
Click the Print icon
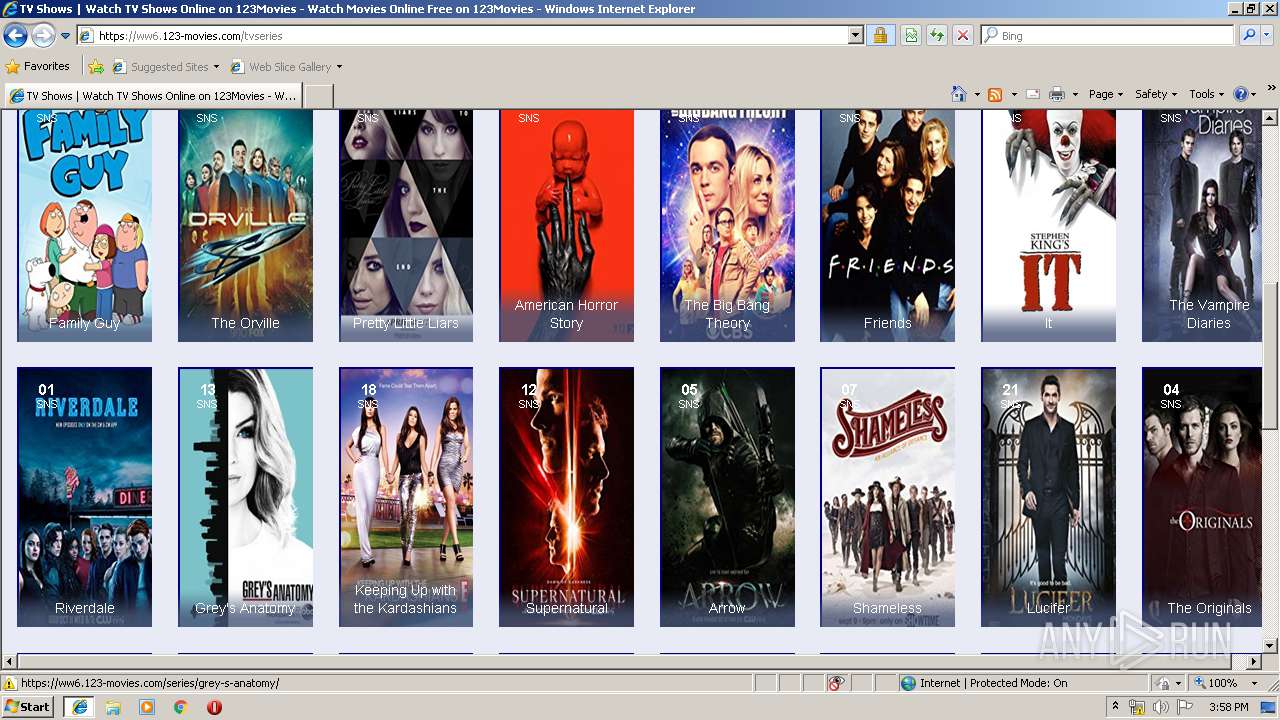[1057, 94]
